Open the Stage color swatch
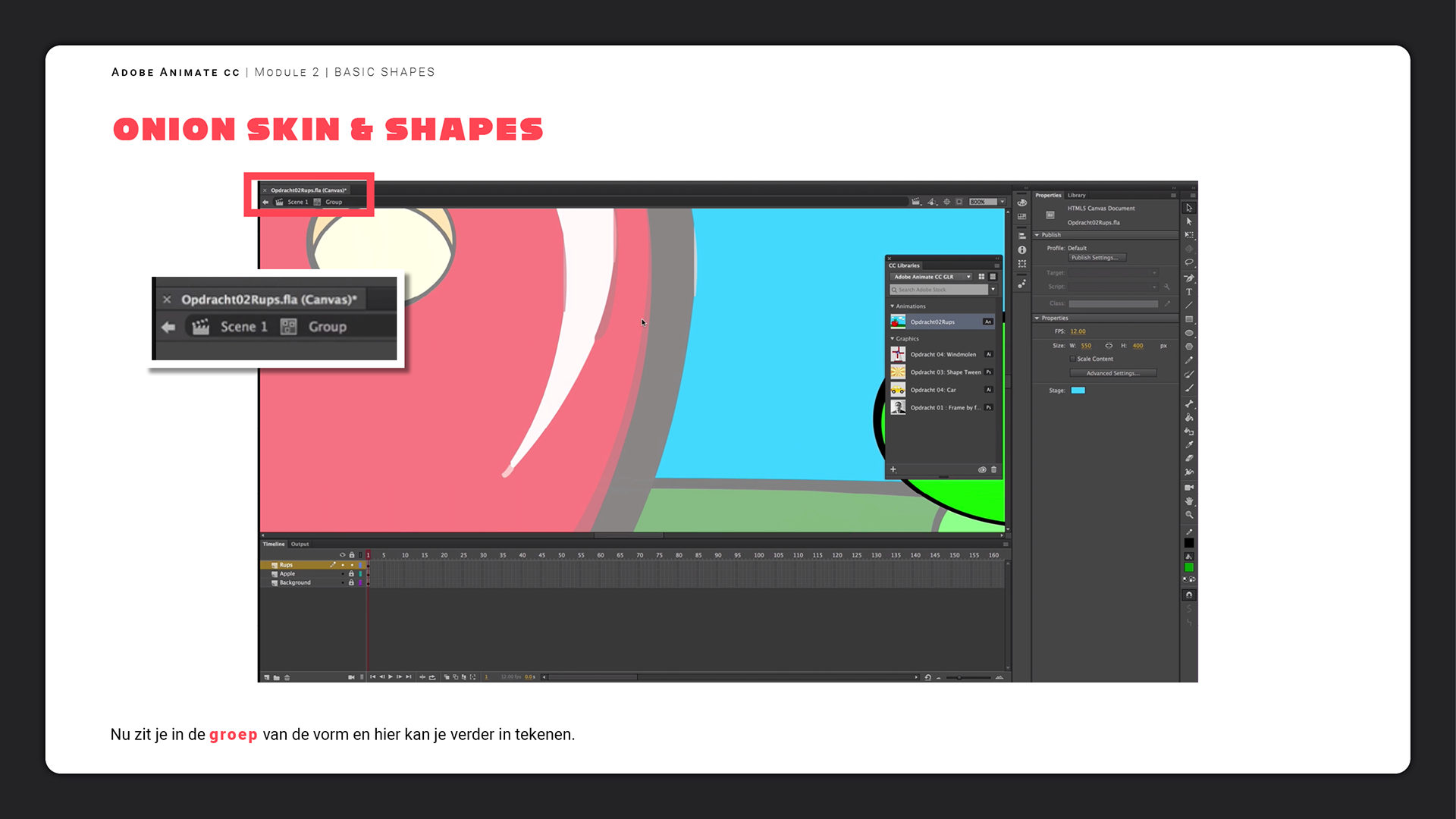Image resolution: width=1456 pixels, height=819 pixels. point(1078,391)
